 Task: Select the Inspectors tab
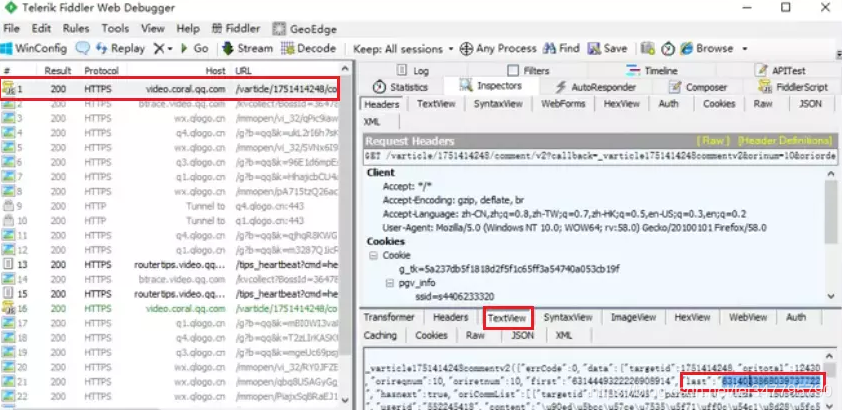[491, 86]
